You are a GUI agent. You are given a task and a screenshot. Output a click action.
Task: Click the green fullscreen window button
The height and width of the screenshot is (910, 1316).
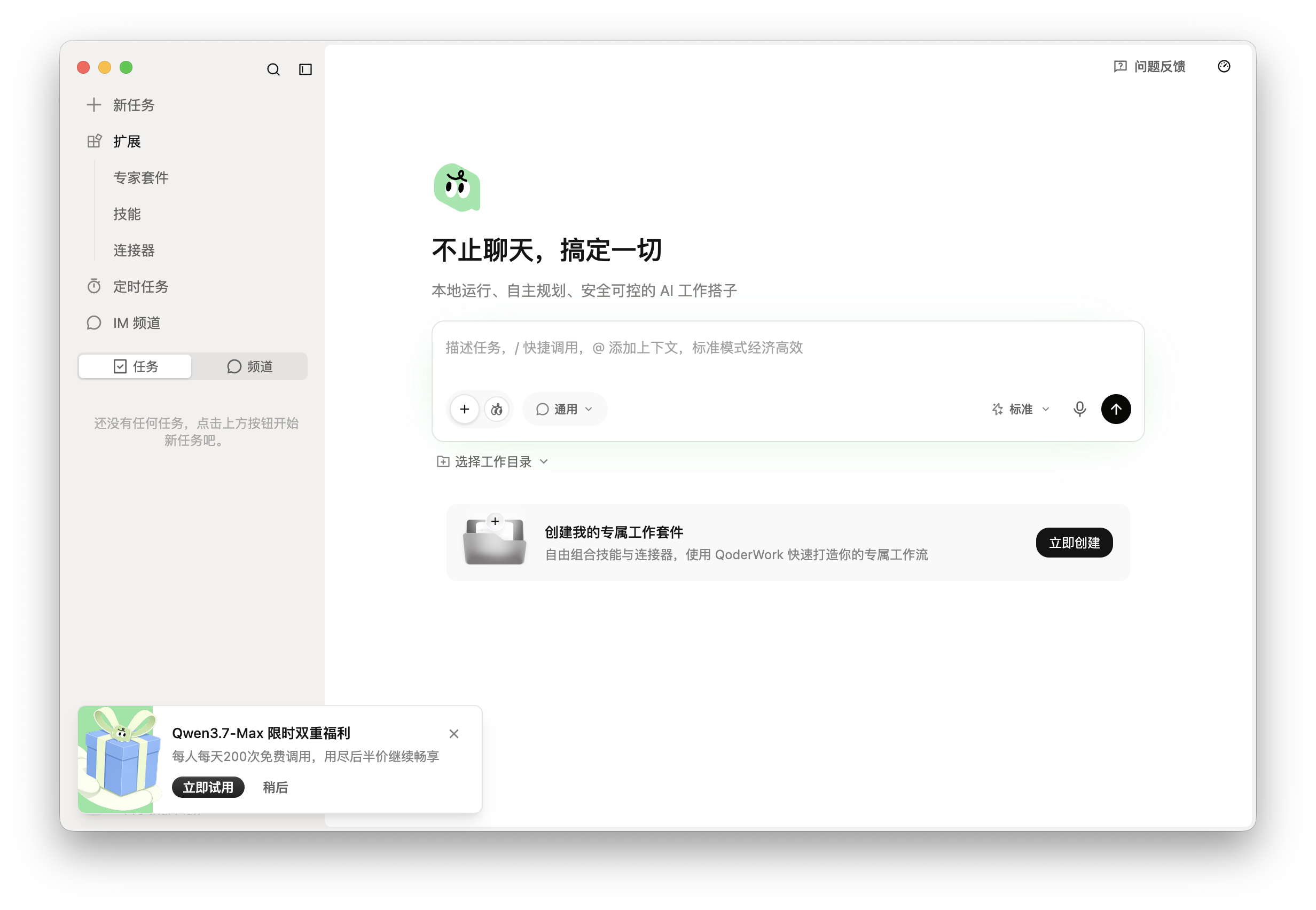[126, 67]
